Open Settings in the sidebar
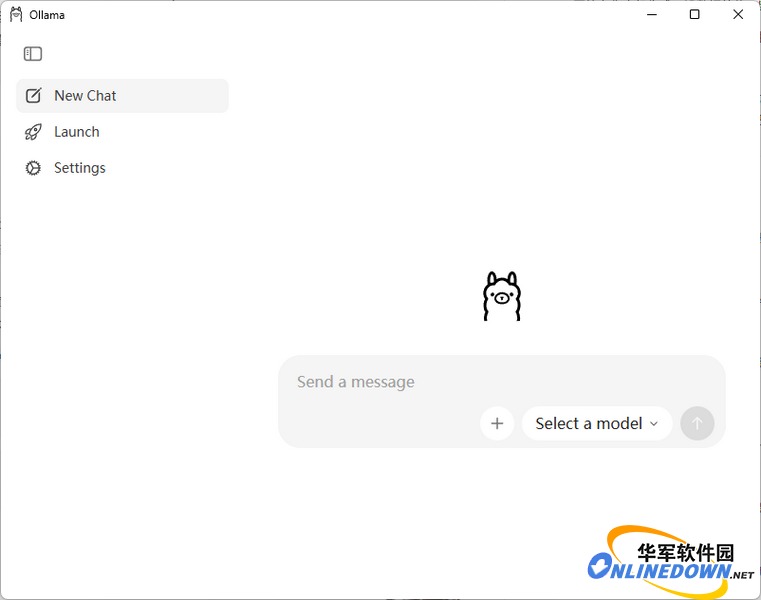The width and height of the screenshot is (761, 600). pos(122,168)
